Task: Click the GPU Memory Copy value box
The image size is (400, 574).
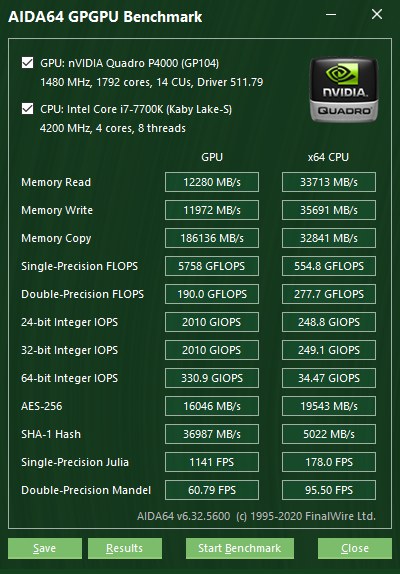Action: (x=212, y=238)
